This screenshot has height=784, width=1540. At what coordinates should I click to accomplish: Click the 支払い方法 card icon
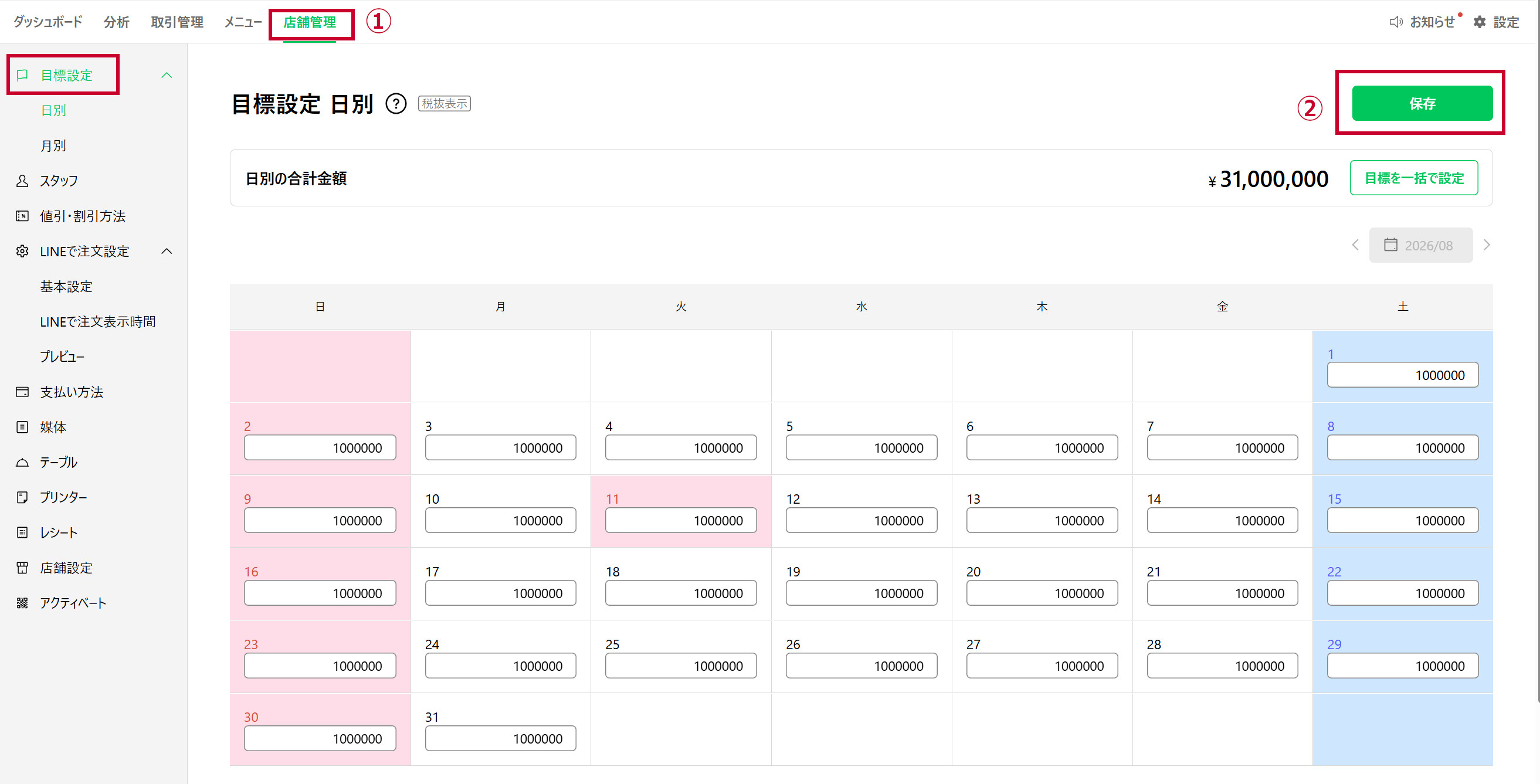click(22, 392)
